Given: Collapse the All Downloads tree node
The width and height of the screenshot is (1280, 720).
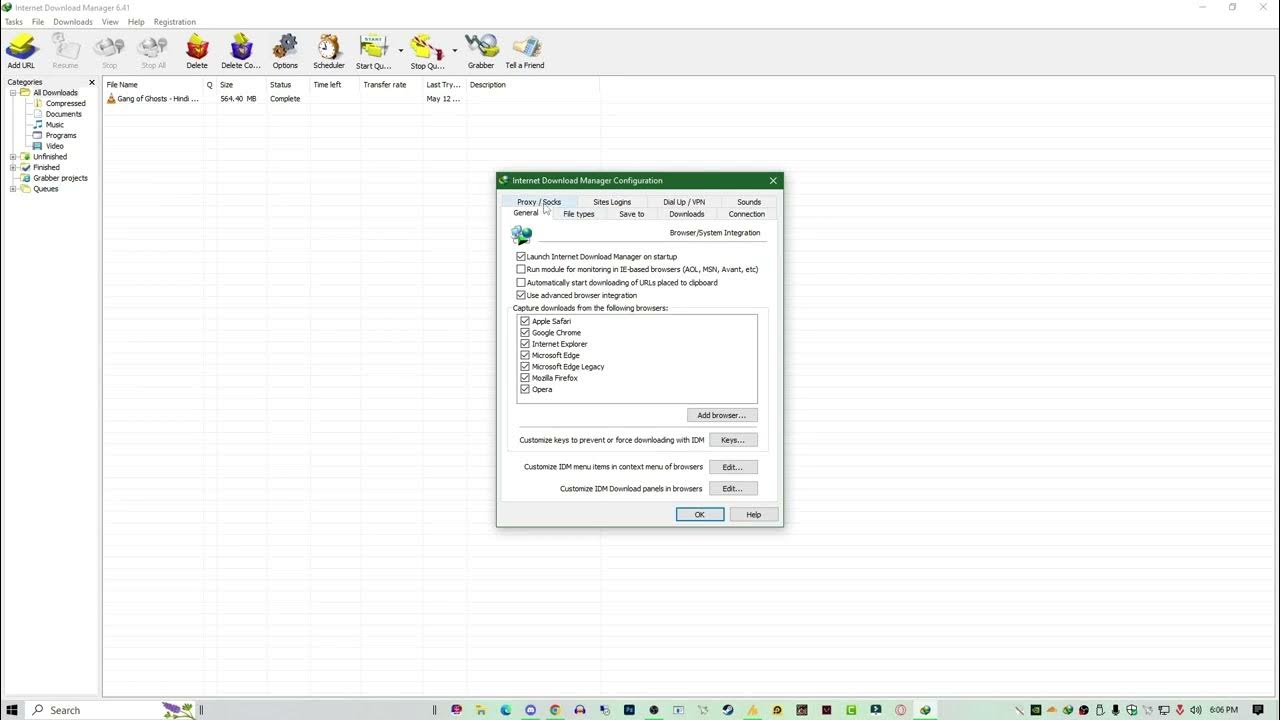Looking at the screenshot, I should click(13, 93).
